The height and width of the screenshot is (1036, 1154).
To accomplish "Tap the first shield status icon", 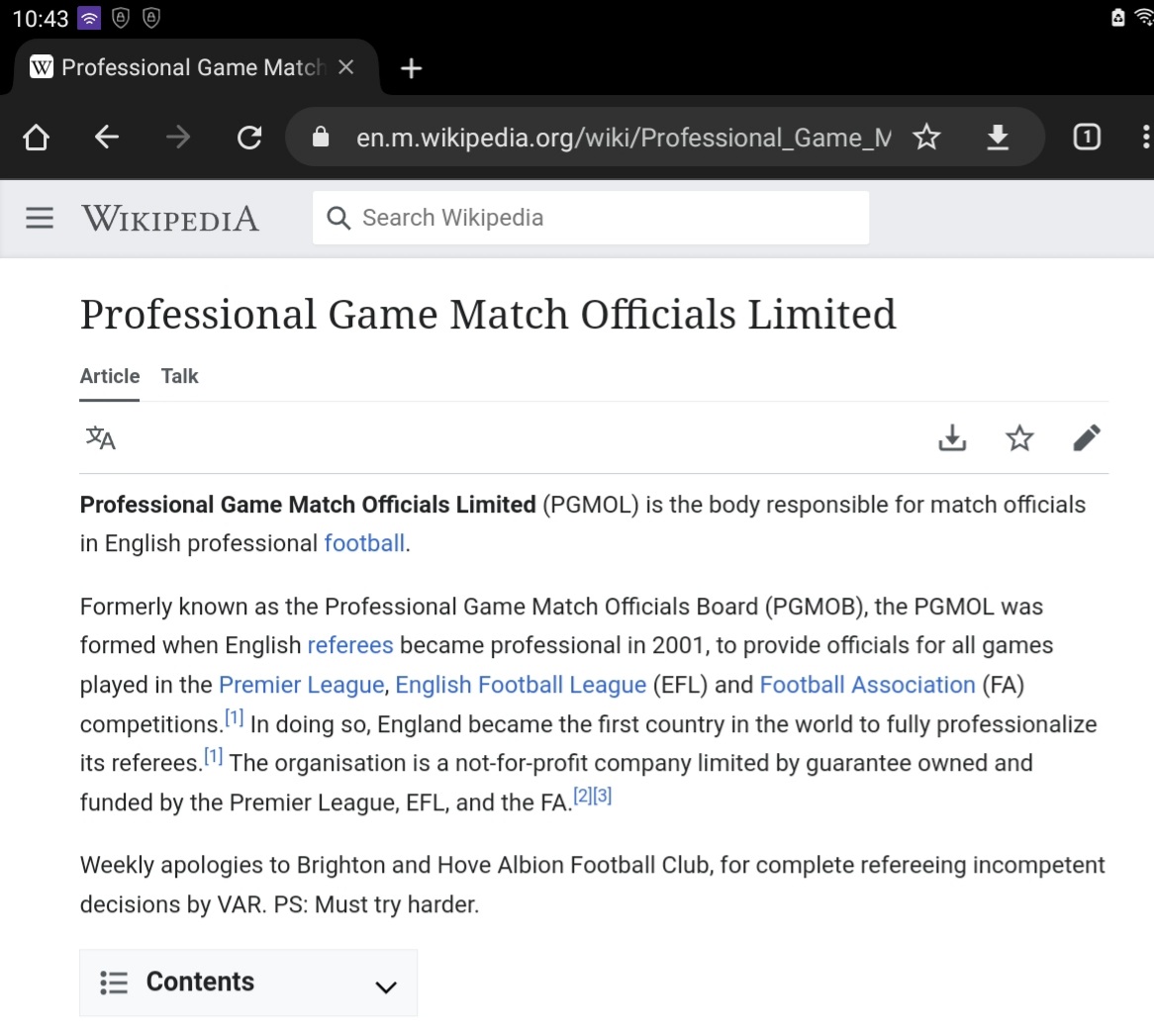I will (x=121, y=18).
